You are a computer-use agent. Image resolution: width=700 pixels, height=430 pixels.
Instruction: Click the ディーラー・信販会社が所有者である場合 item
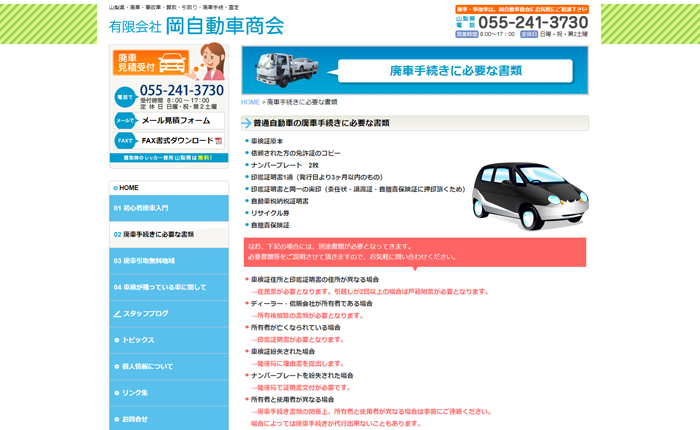[x=312, y=304]
